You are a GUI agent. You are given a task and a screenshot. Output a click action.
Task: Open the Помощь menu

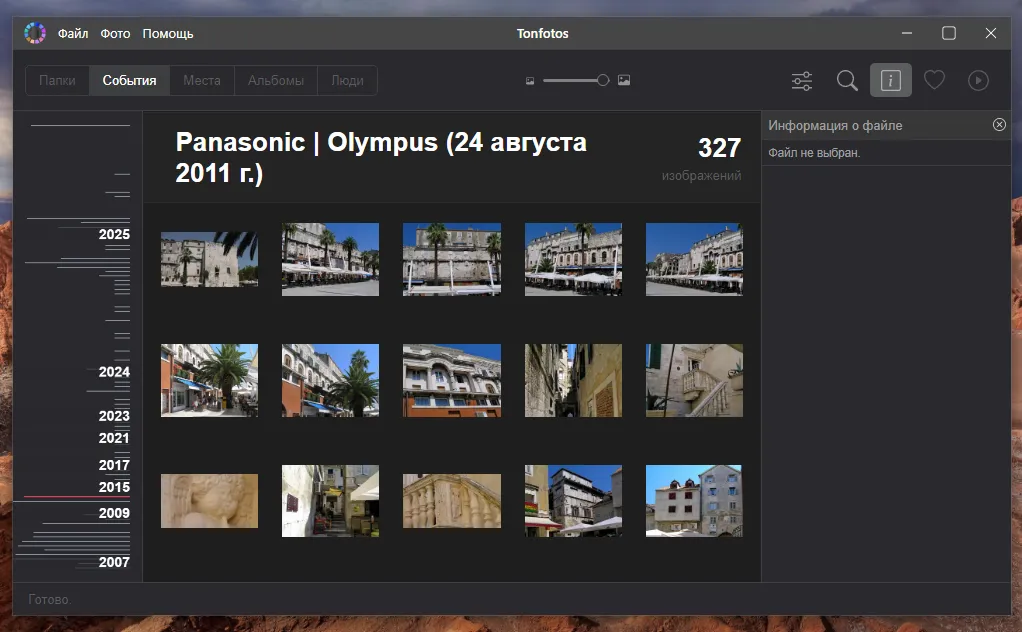pos(168,32)
